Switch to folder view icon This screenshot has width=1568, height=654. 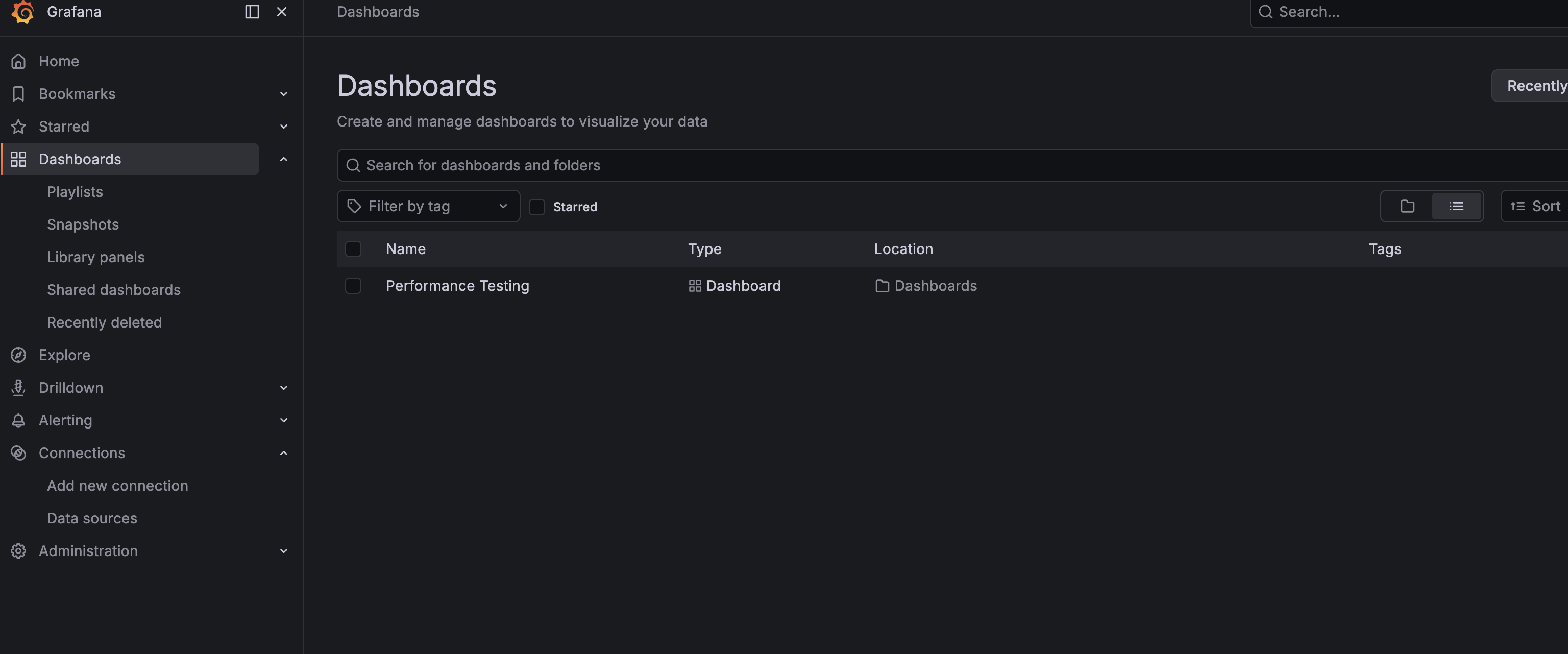(x=1407, y=206)
